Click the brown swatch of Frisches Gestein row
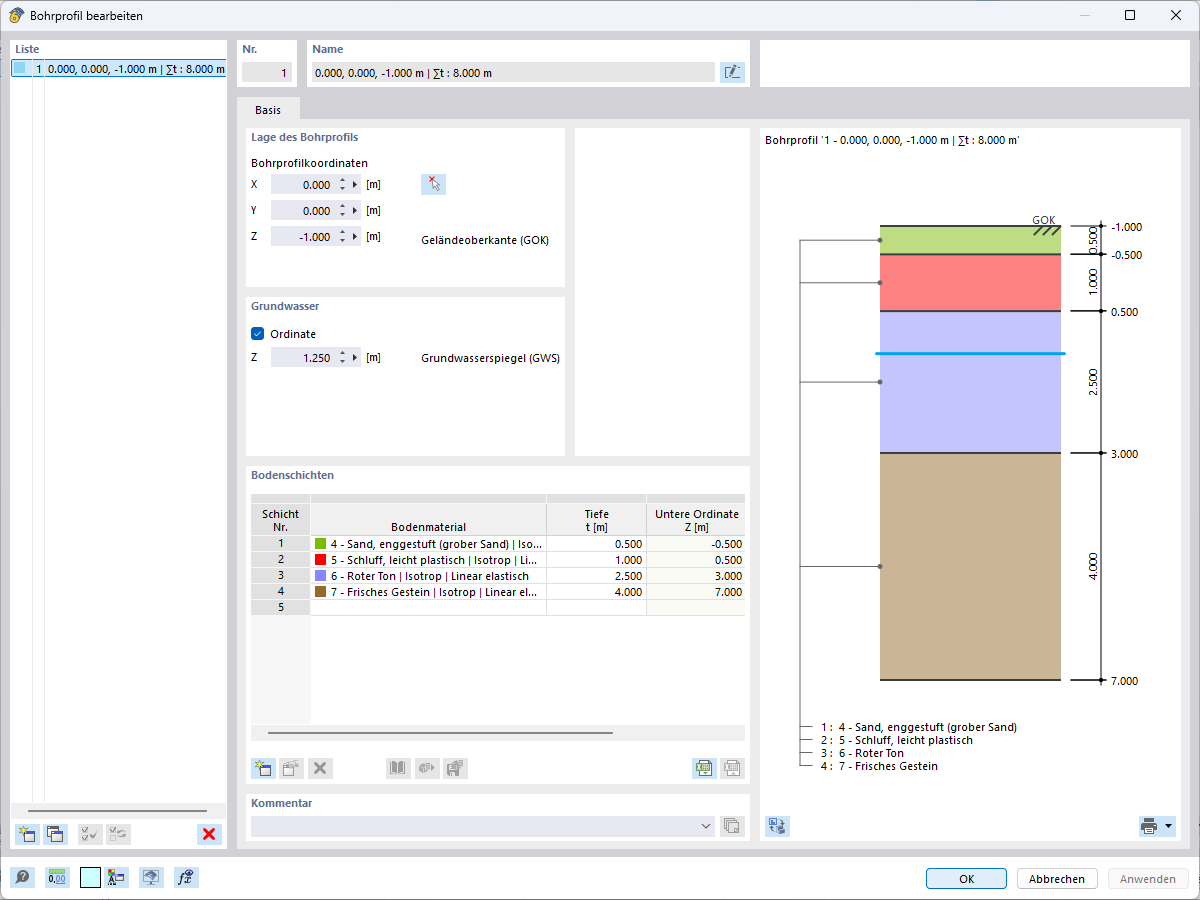Viewport: 1200px width, 900px height. [321, 591]
